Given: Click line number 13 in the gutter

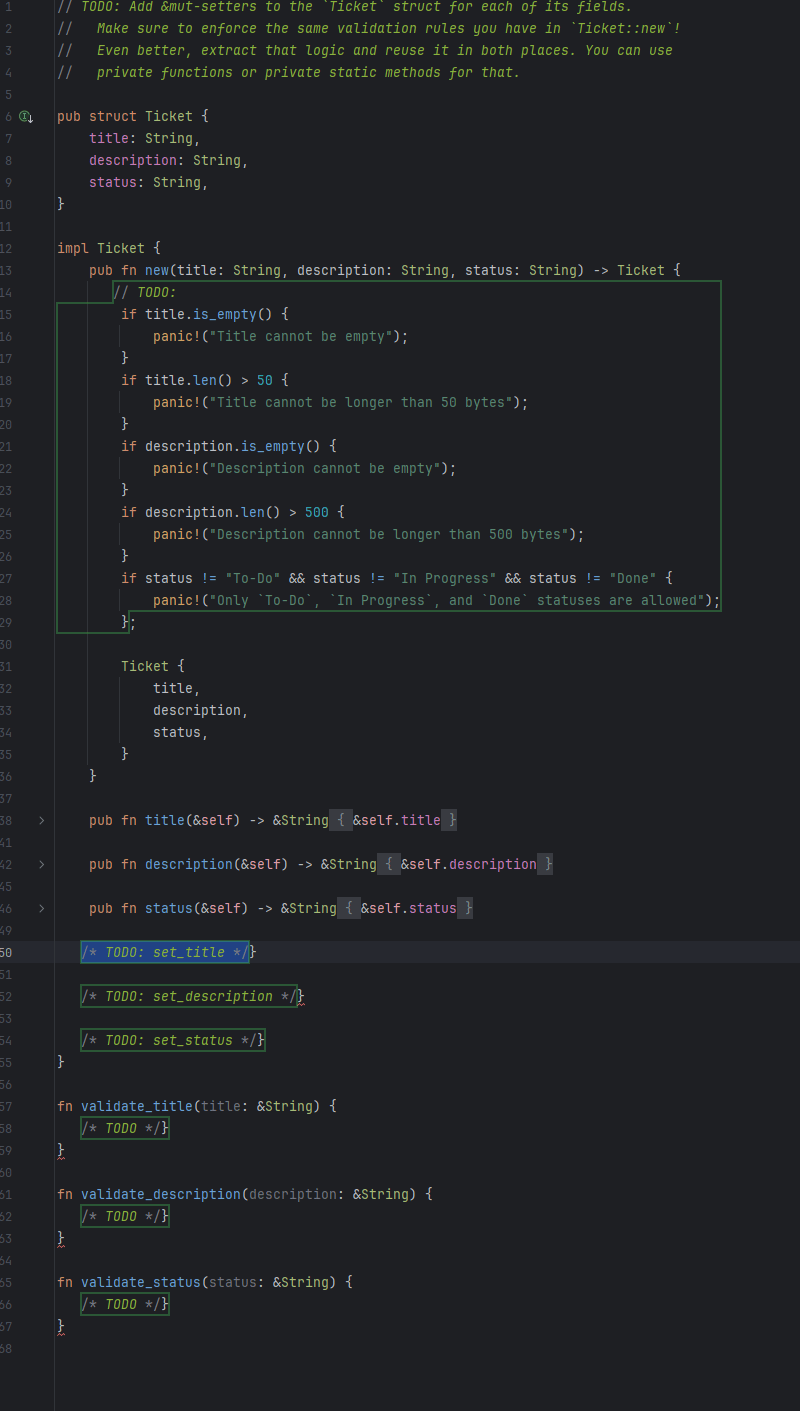Looking at the screenshot, I should (x=7, y=270).
